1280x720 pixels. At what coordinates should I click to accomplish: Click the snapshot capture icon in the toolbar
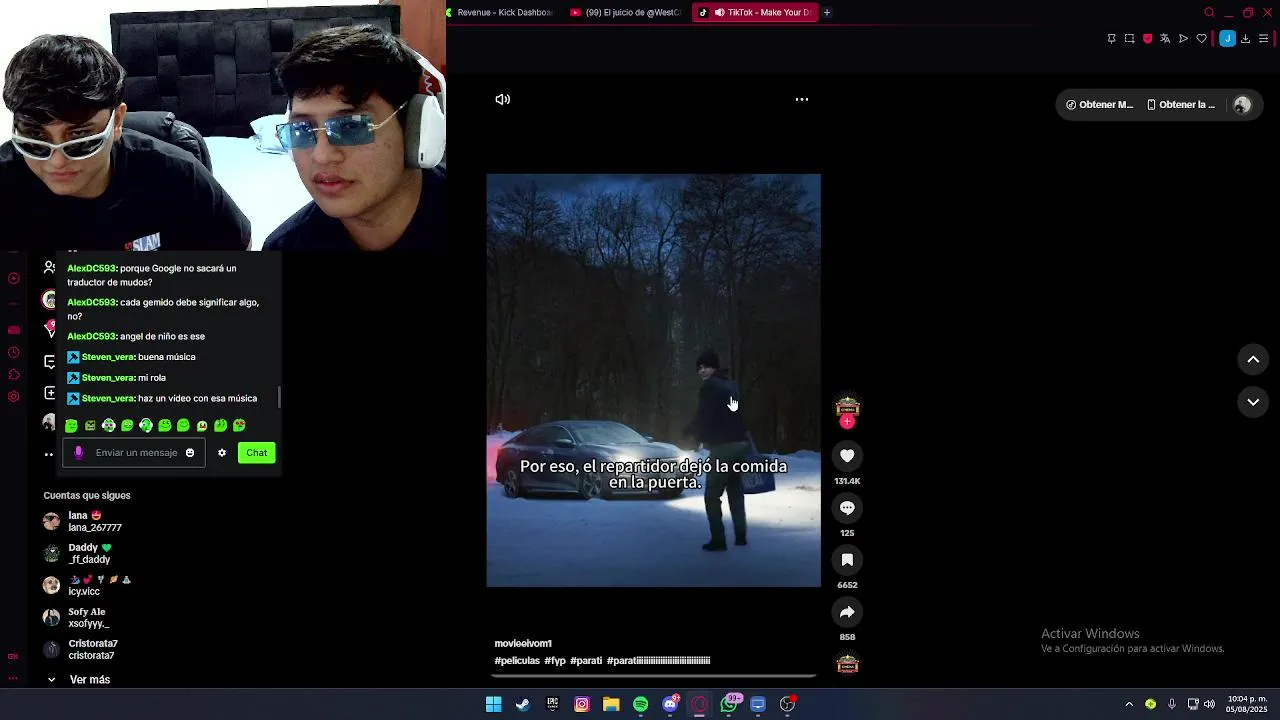1129,38
